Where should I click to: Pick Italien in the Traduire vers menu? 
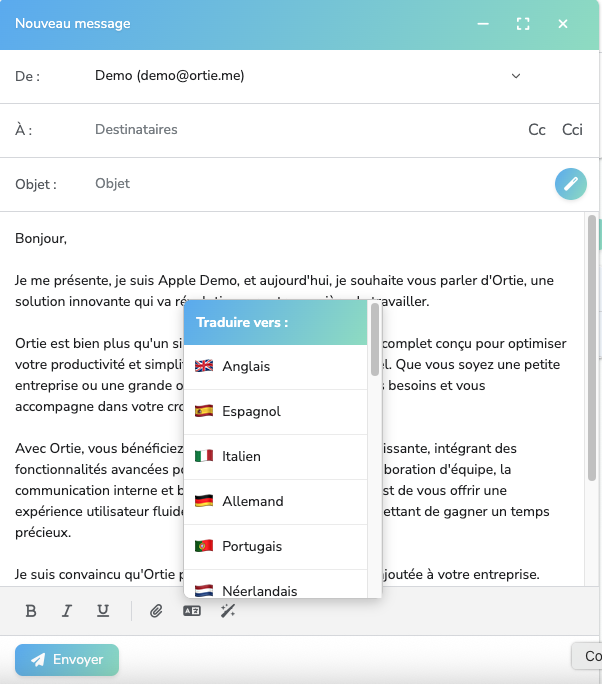coord(241,457)
